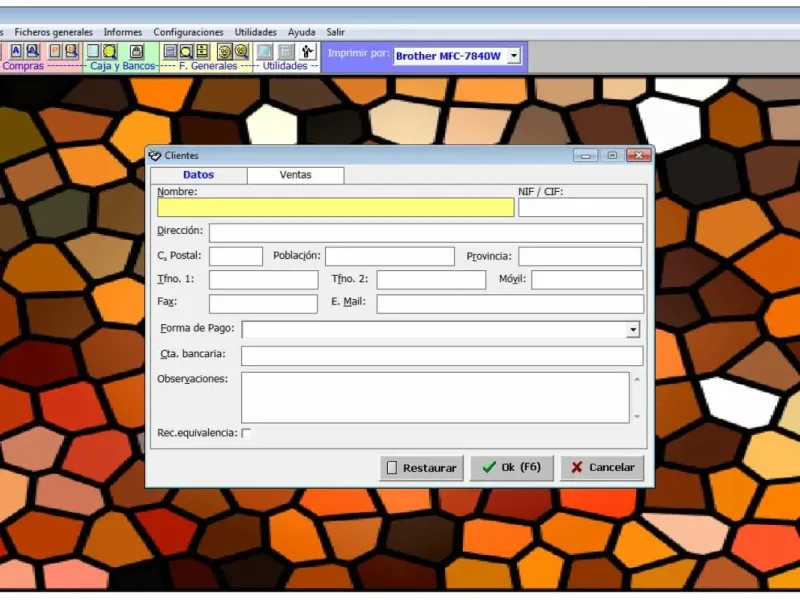Screen dimensions: 800x600
Task: Click the Observaciones text area
Action: 435,397
